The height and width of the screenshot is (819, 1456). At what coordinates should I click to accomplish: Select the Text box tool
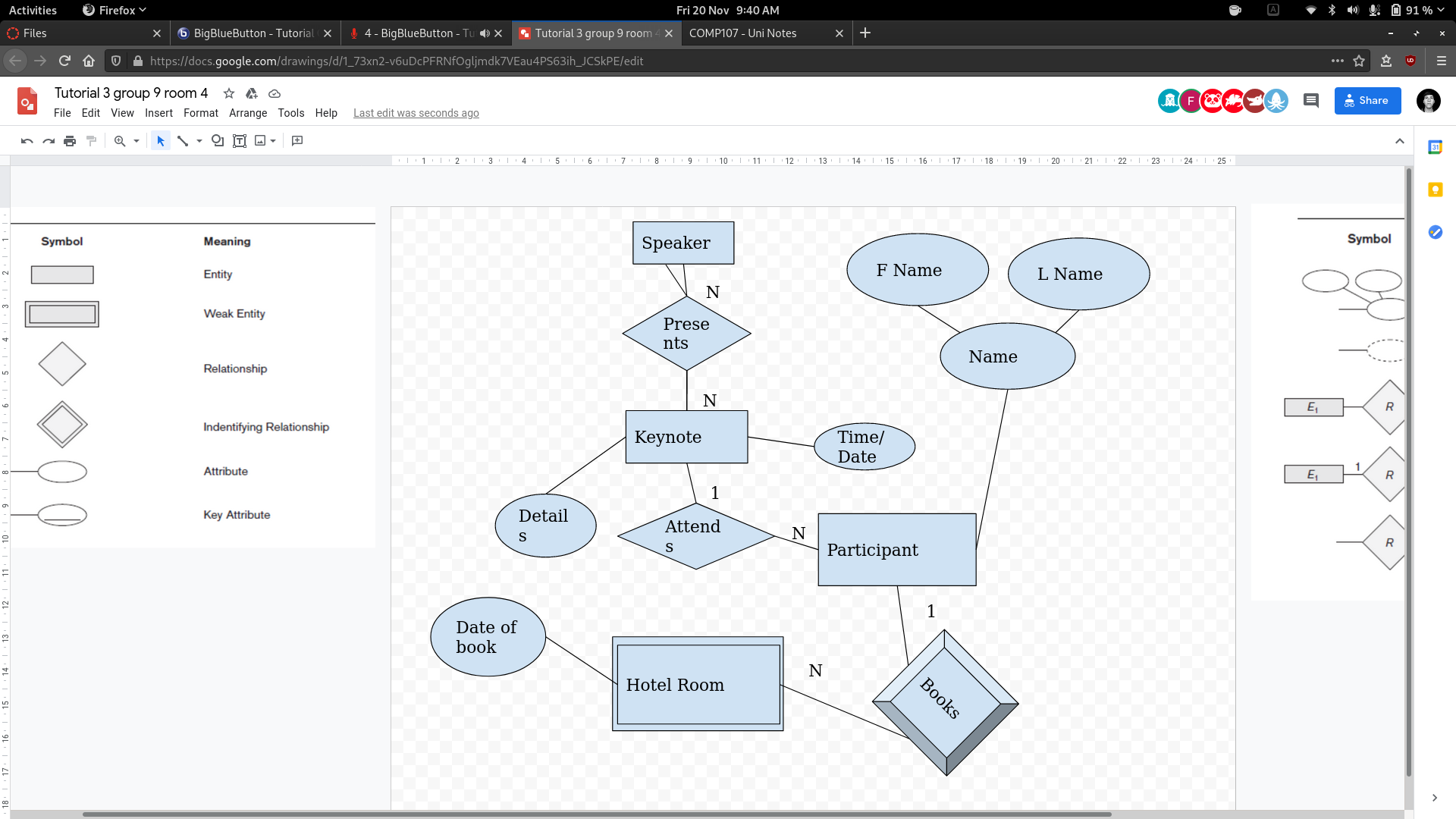pos(240,141)
